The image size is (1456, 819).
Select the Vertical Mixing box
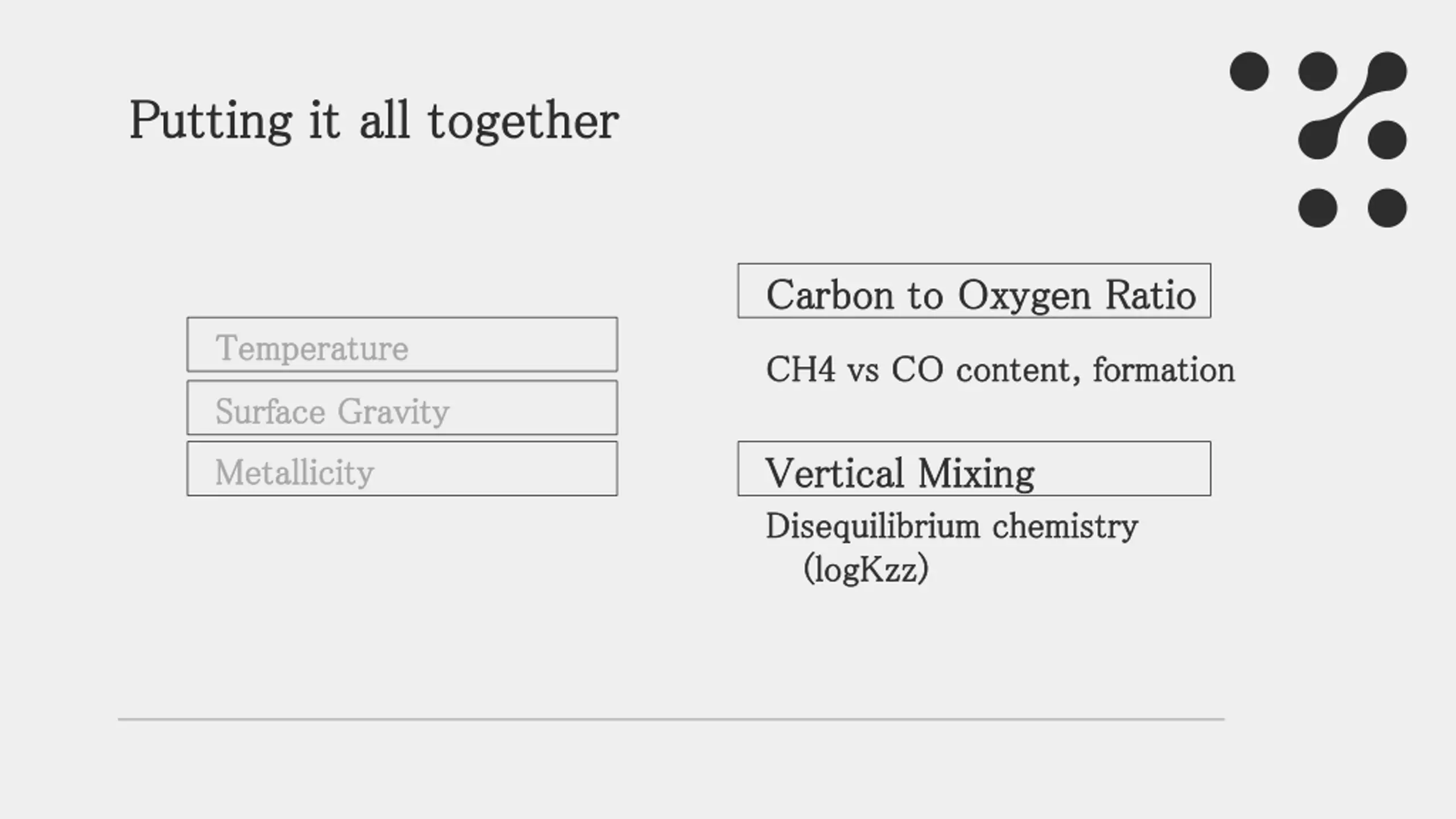point(974,469)
